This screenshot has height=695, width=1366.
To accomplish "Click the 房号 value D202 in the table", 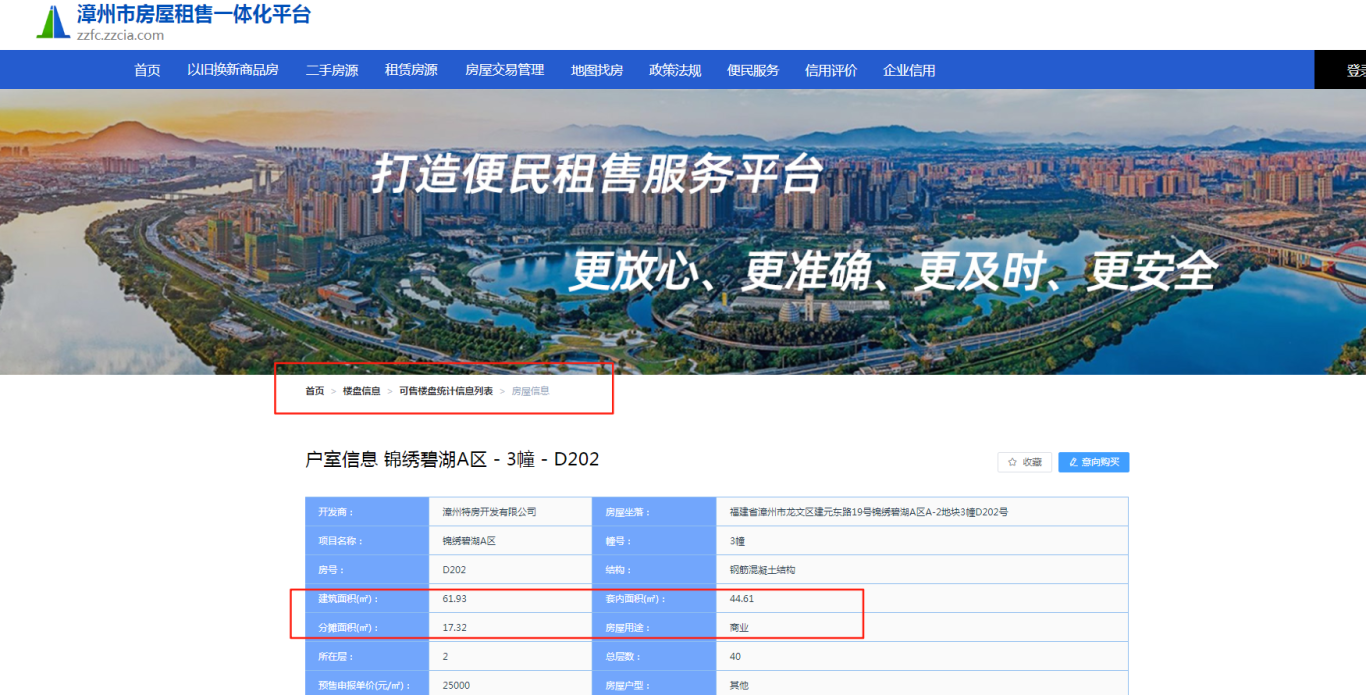I will coord(455,570).
